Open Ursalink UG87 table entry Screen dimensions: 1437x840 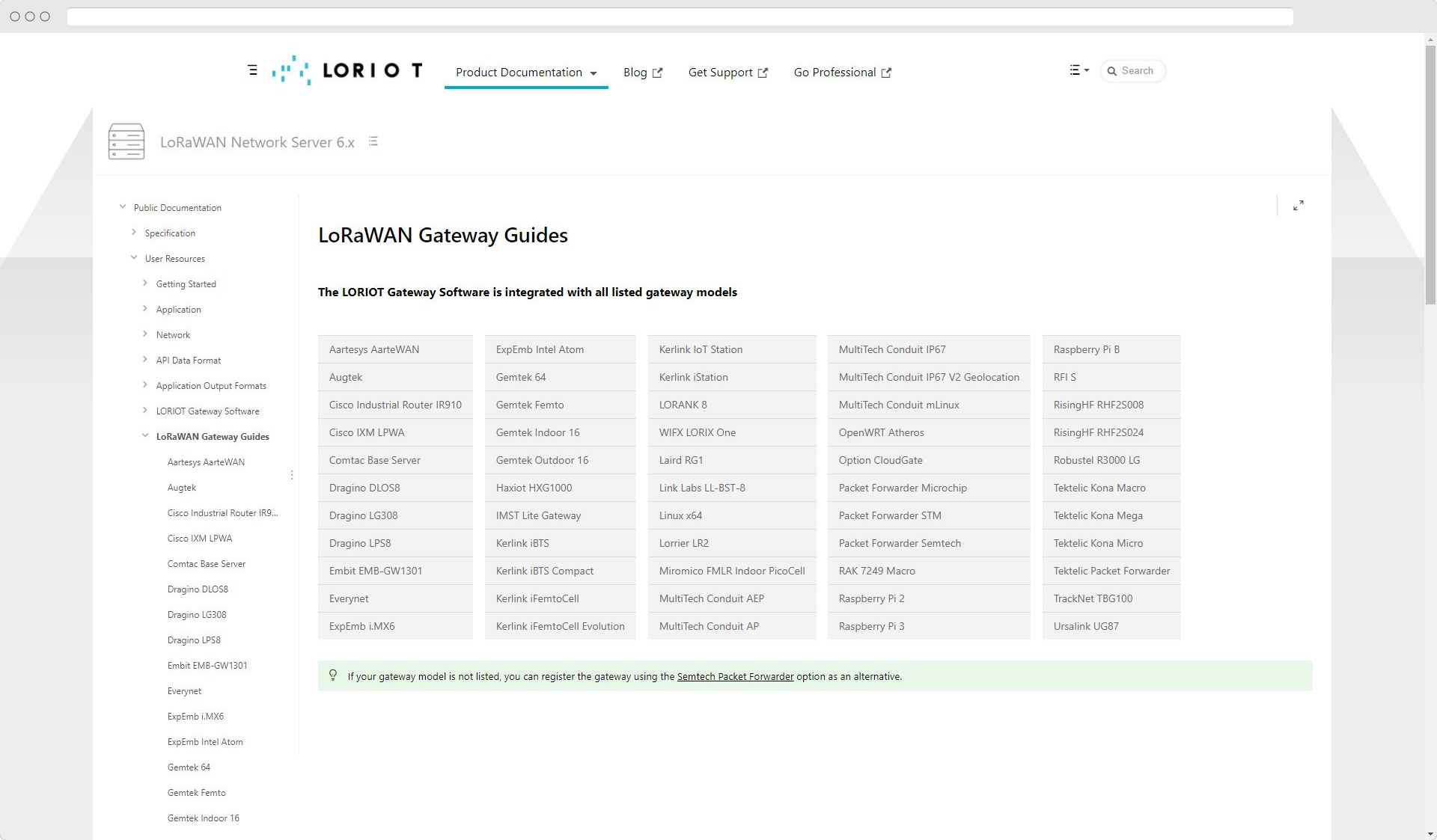coord(1111,626)
